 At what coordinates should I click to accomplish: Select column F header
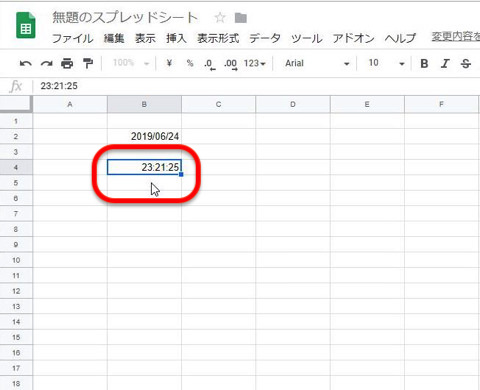pyautogui.click(x=441, y=104)
